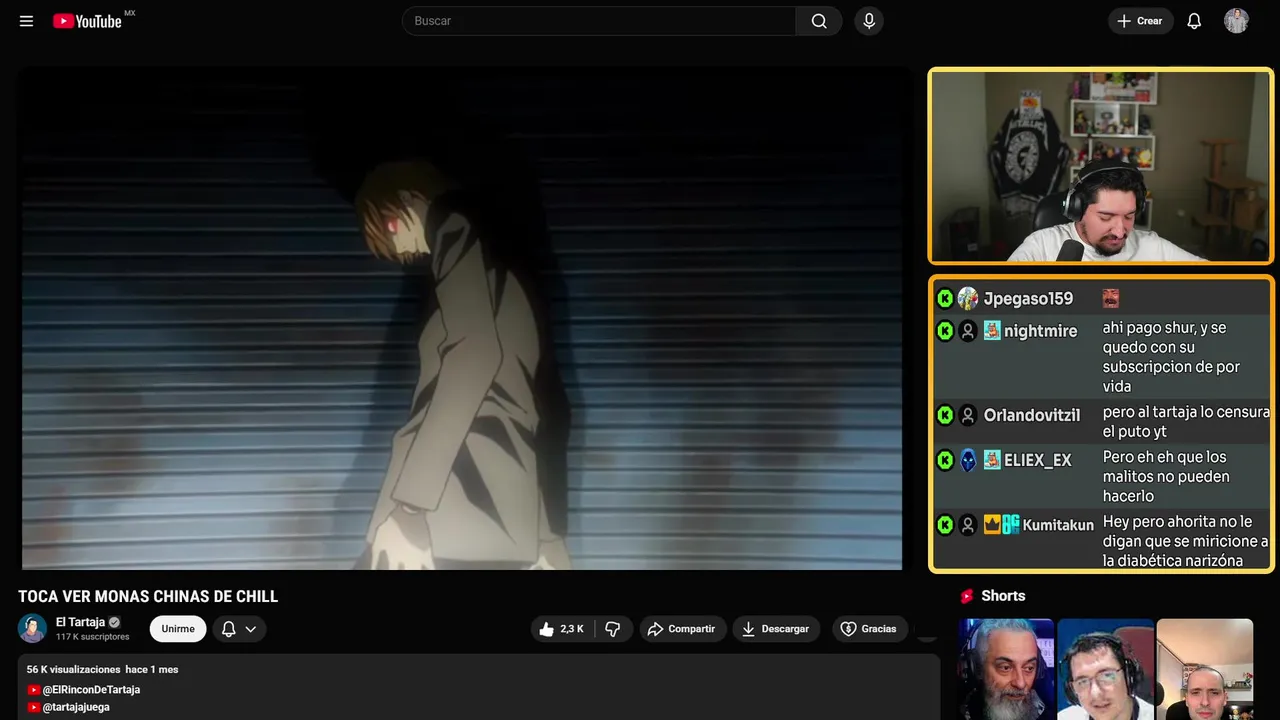This screenshot has height=720, width=1280.
Task: Click the 'pero al tartaja lo censura' message
Action: click(x=1186, y=422)
